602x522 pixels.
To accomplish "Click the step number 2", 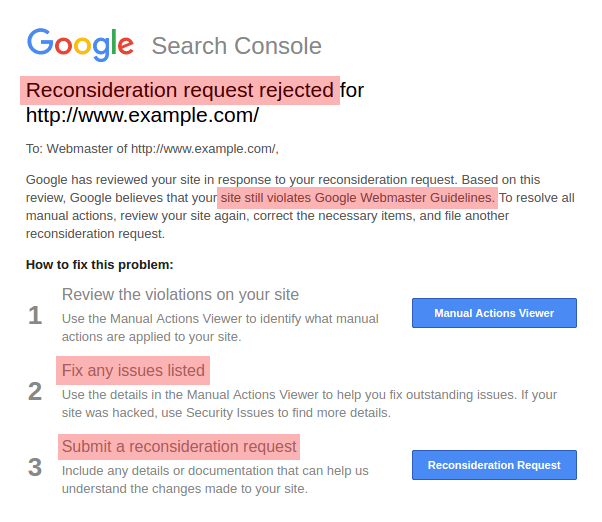I will [35, 391].
